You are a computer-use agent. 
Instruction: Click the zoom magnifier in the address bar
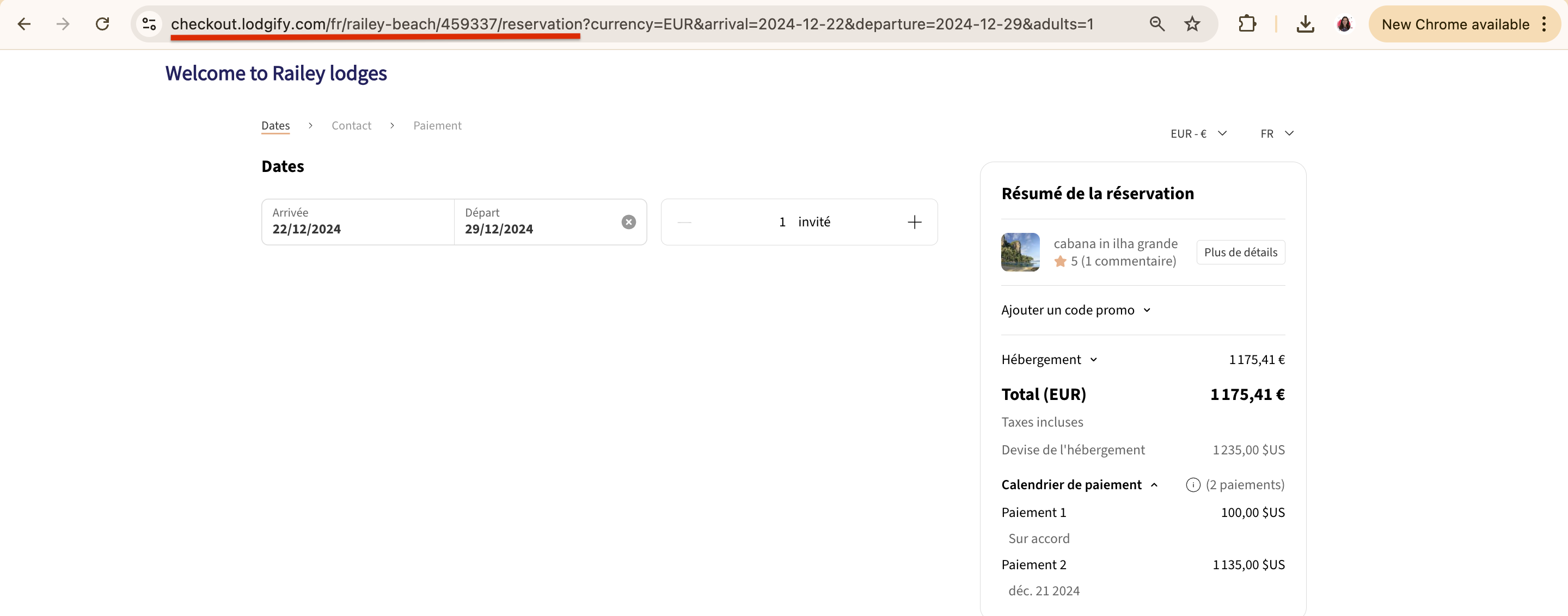point(1156,24)
